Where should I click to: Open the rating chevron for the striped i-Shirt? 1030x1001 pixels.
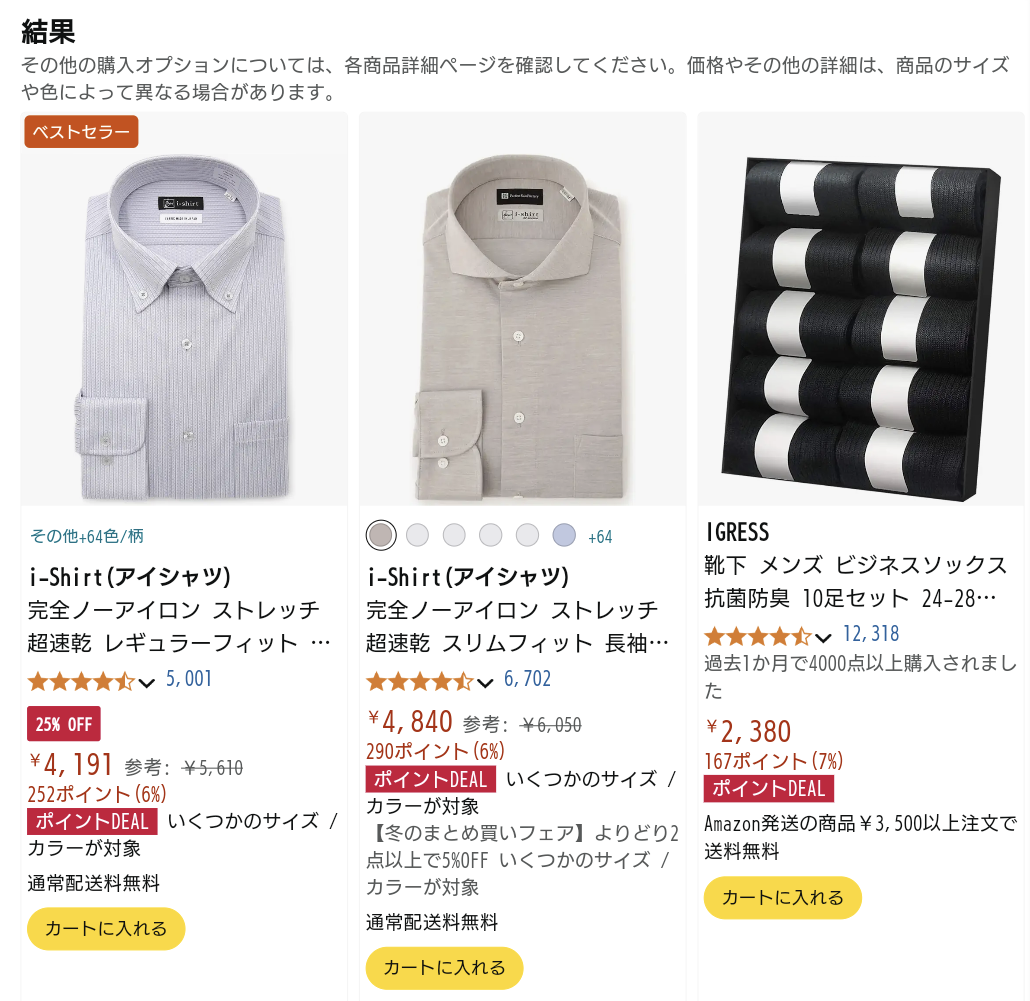pyautogui.click(x=146, y=683)
